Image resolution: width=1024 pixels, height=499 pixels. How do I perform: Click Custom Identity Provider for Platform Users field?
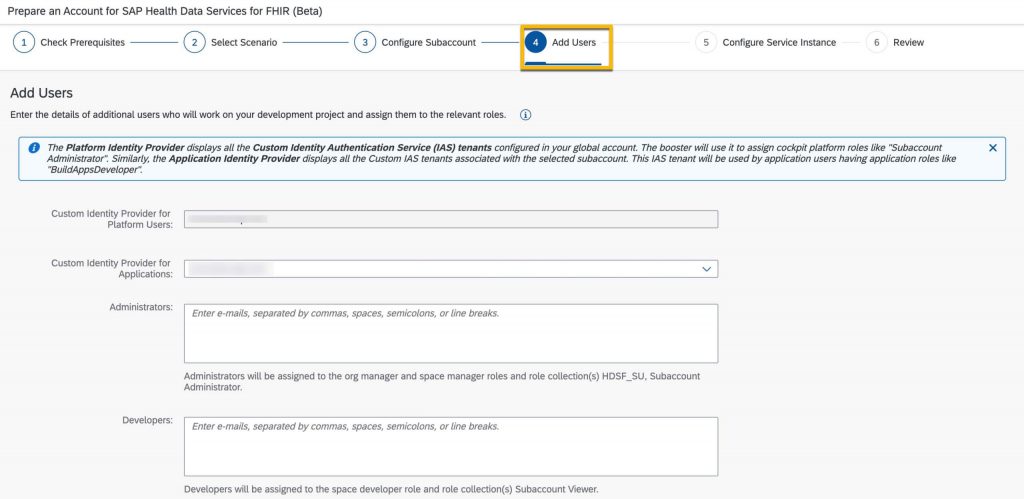451,219
